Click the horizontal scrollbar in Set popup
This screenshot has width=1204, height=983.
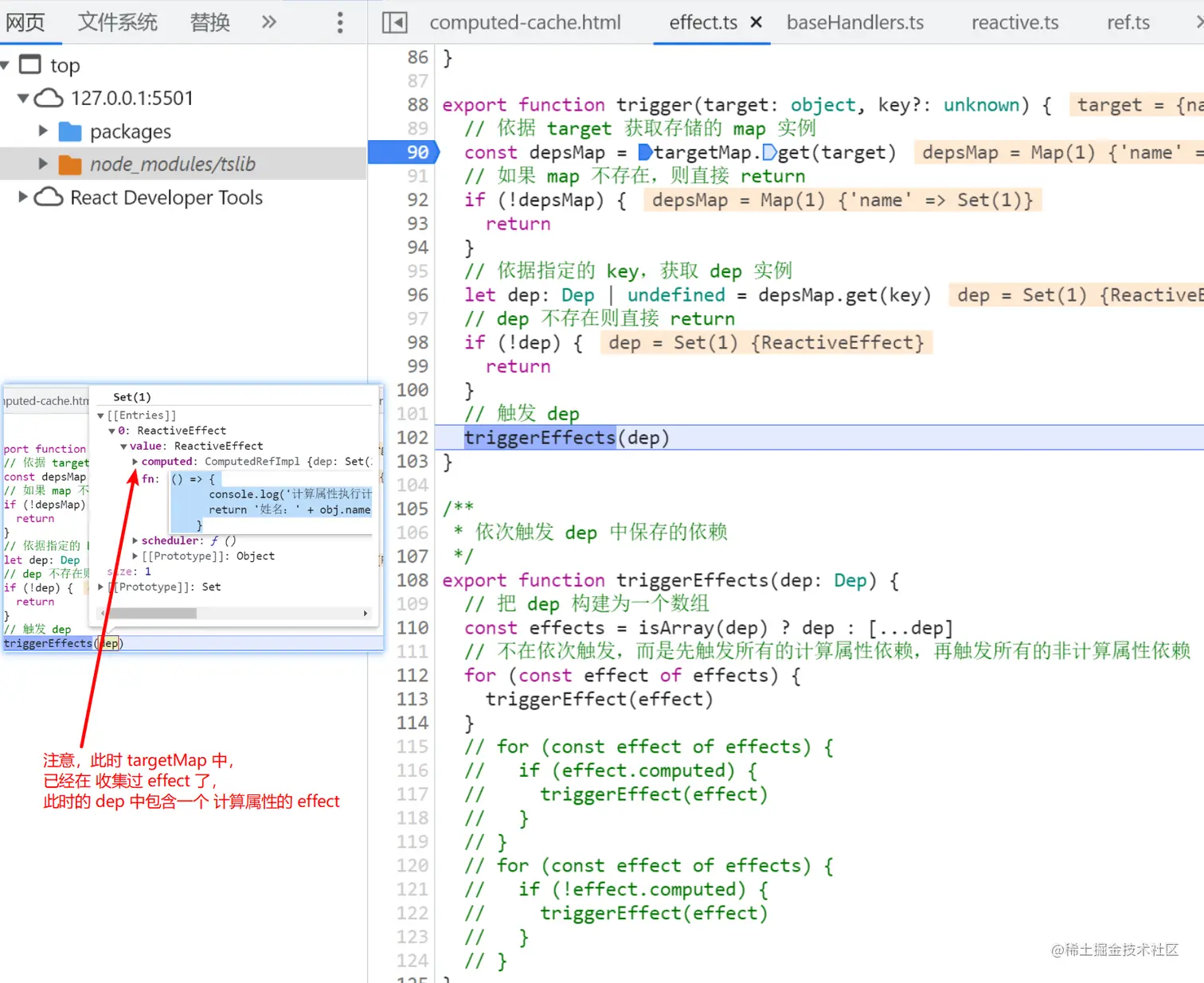[x=151, y=613]
